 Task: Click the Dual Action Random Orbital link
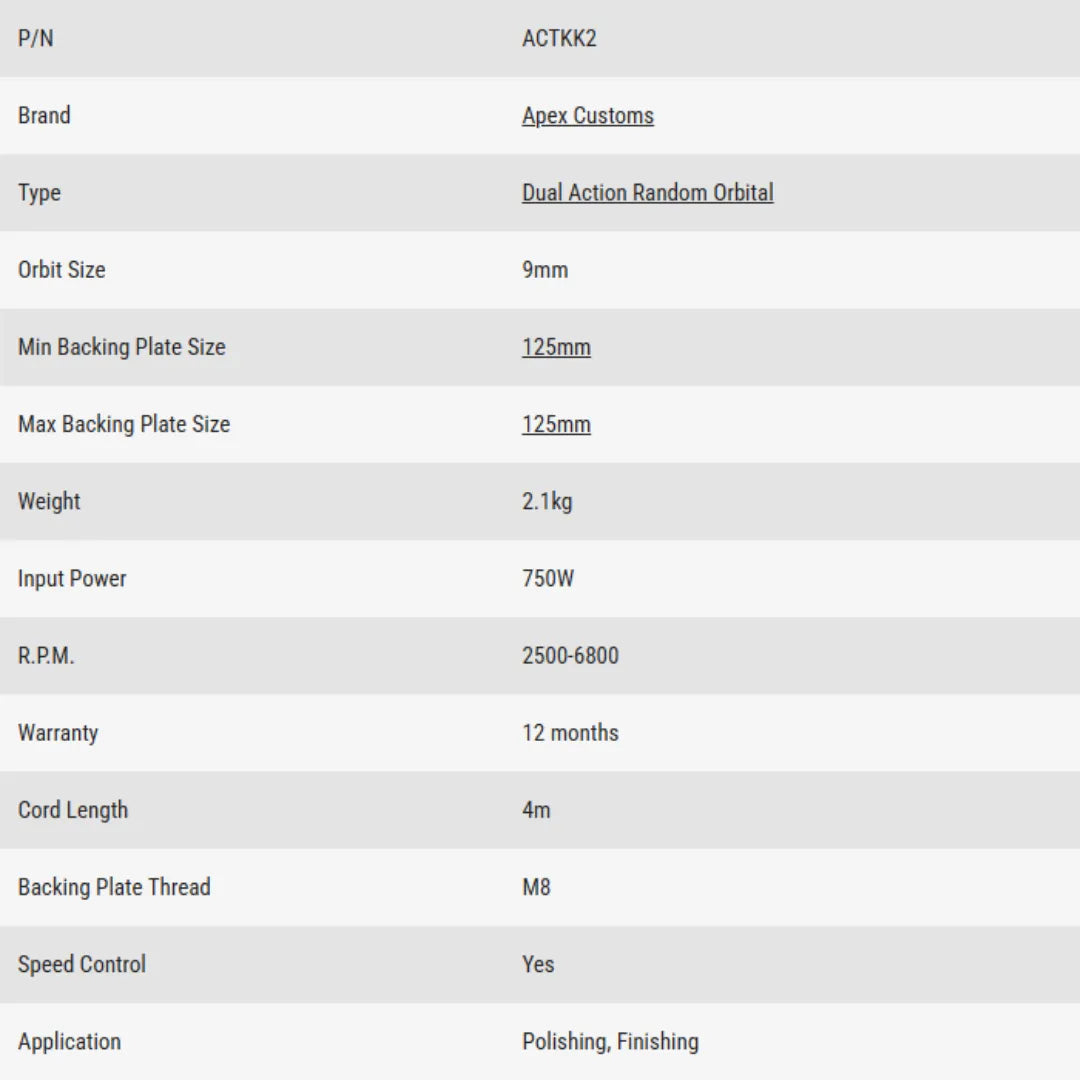[647, 193]
